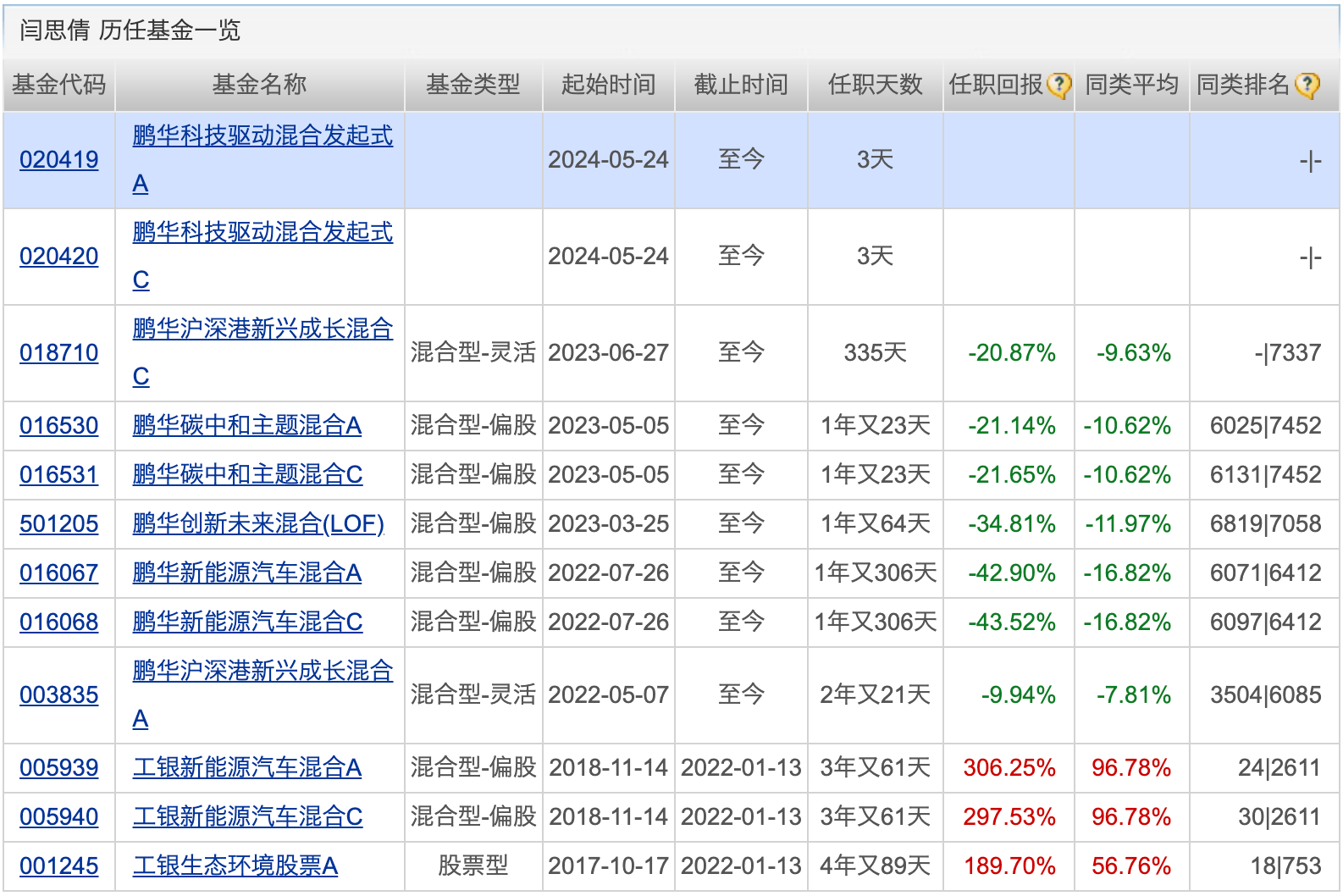Viewport: 1343px width, 896px height.
Task: Open 鹏华创新未来混合(LOF) fund link
Action: pyautogui.click(x=258, y=523)
